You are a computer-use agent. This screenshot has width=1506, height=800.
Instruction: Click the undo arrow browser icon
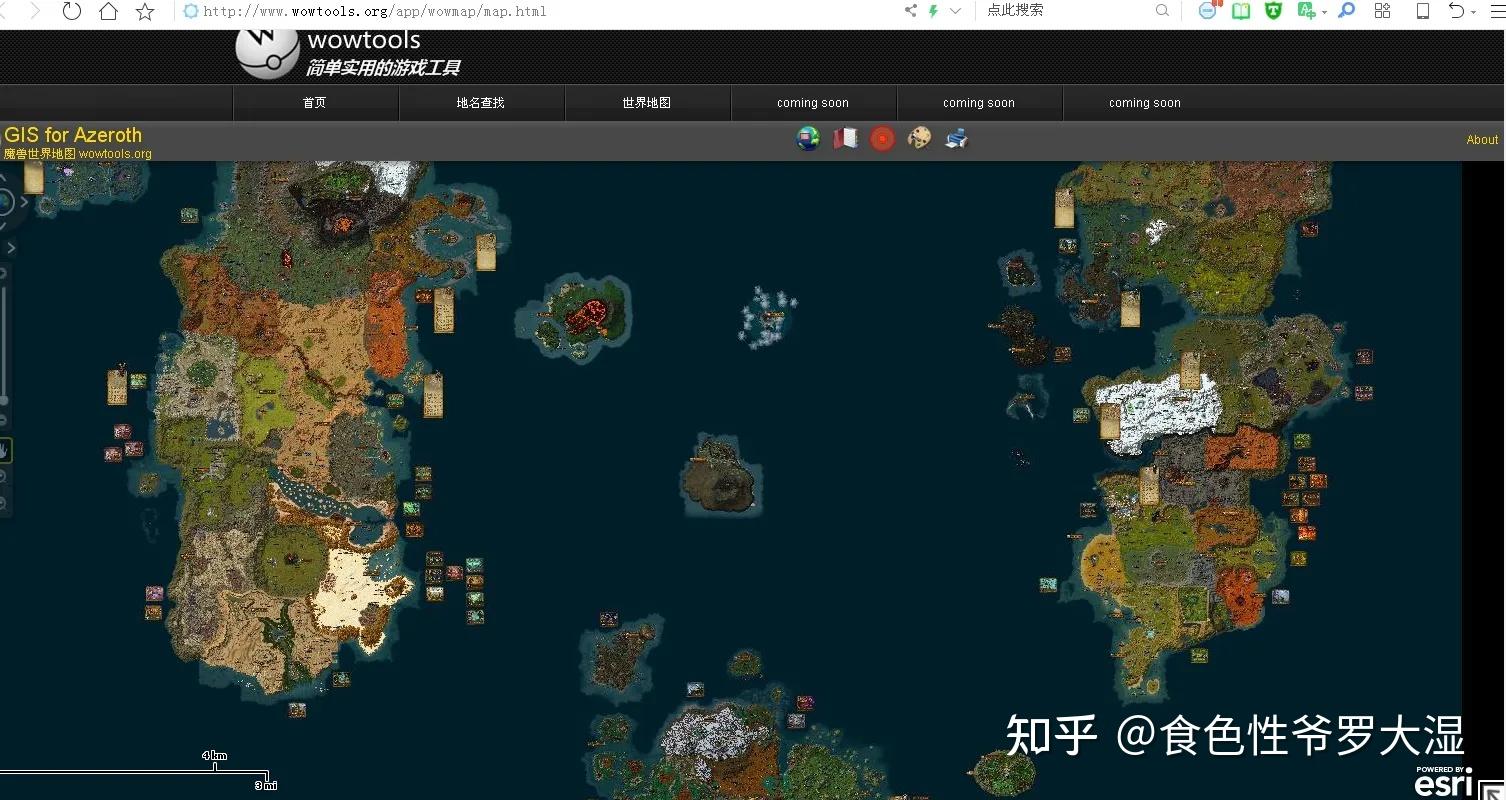tap(1457, 10)
